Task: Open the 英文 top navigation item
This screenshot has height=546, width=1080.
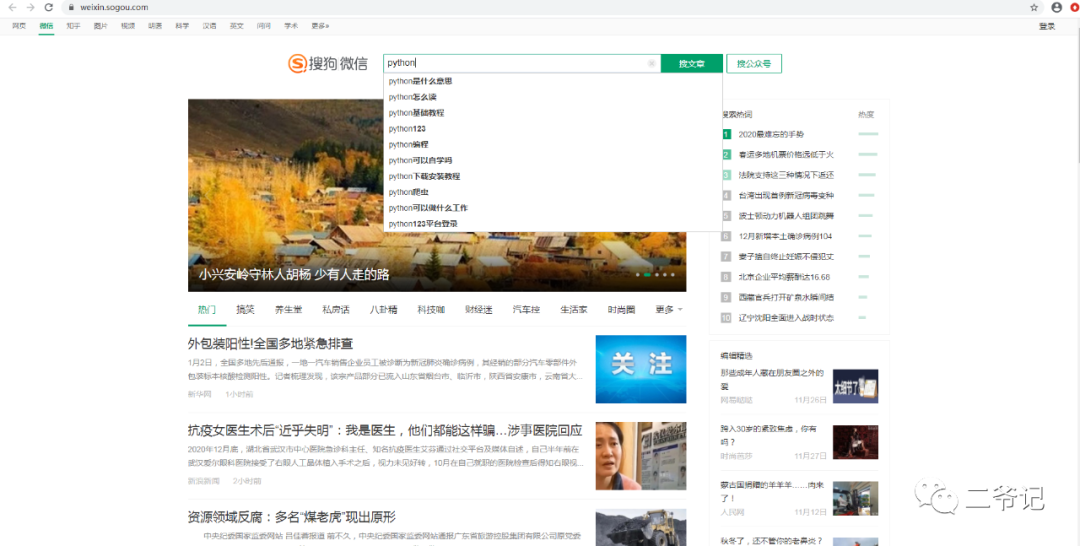Action: point(236,25)
